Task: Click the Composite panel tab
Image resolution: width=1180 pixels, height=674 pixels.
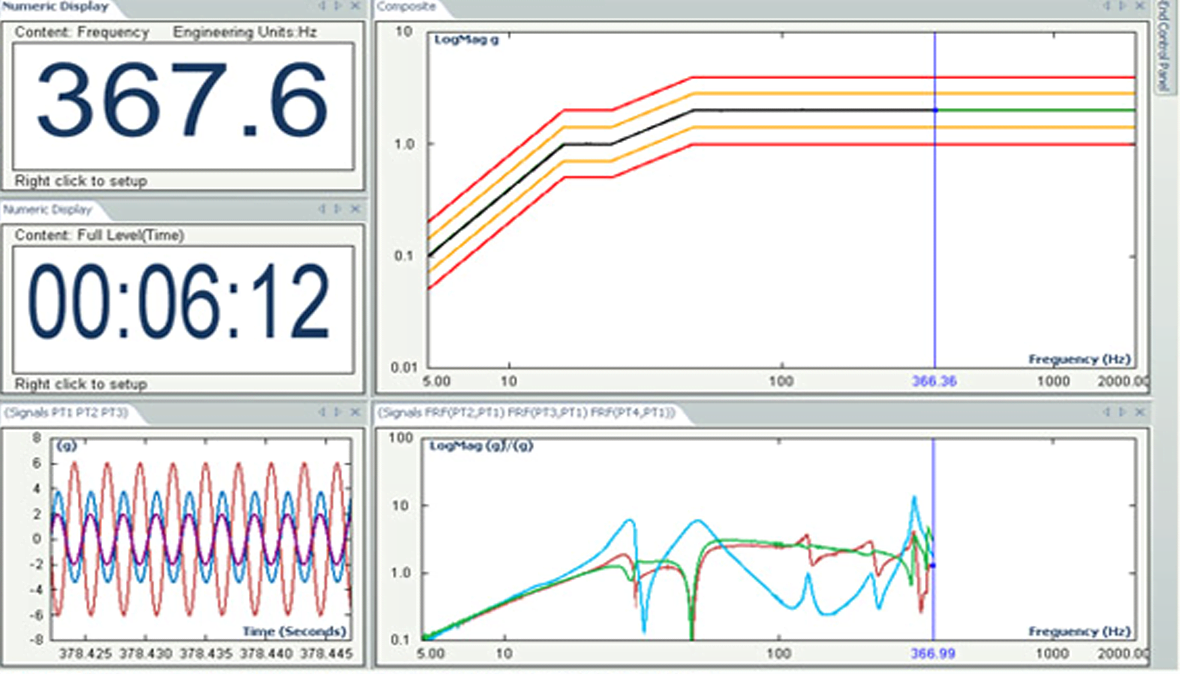Action: (407, 7)
